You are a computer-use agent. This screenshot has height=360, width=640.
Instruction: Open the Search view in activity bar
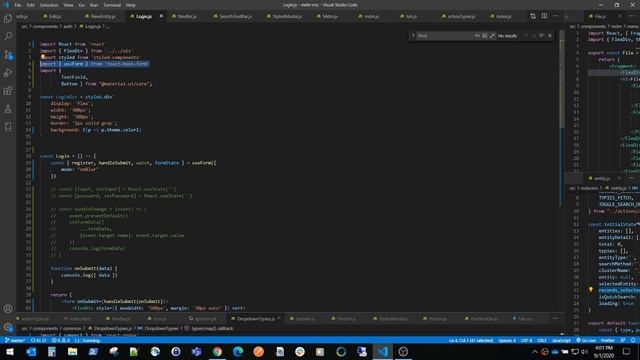coord(8,37)
